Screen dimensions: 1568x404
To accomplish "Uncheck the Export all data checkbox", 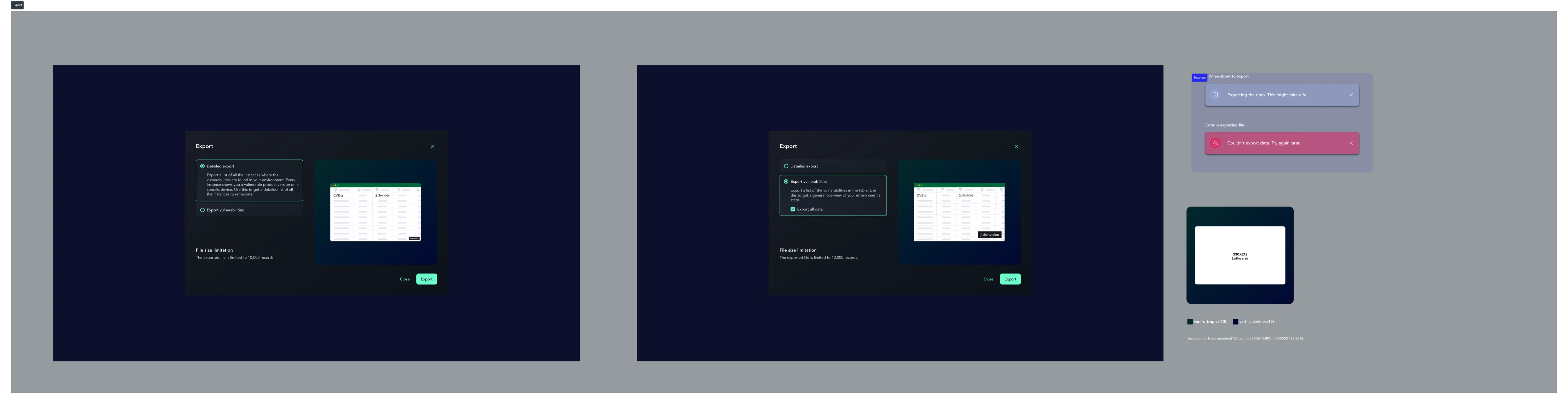I will coord(793,209).
